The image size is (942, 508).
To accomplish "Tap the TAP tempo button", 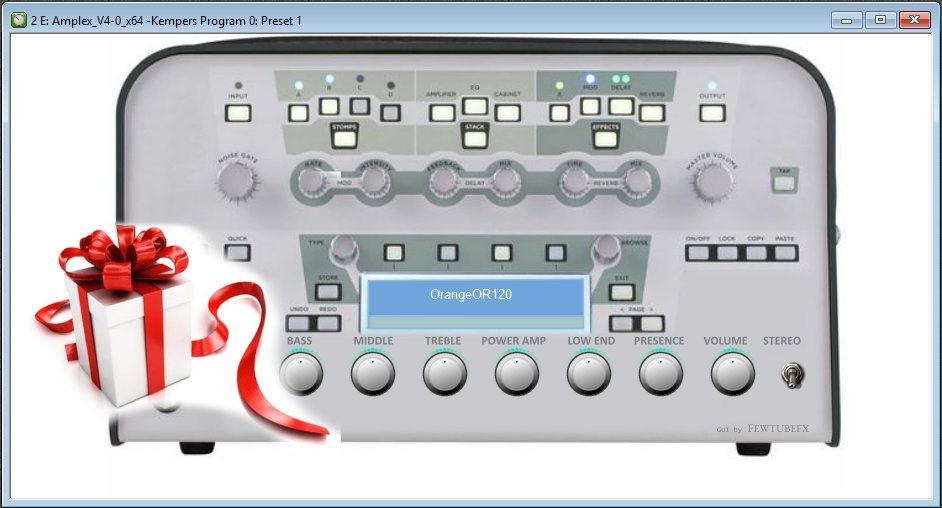I will point(784,183).
